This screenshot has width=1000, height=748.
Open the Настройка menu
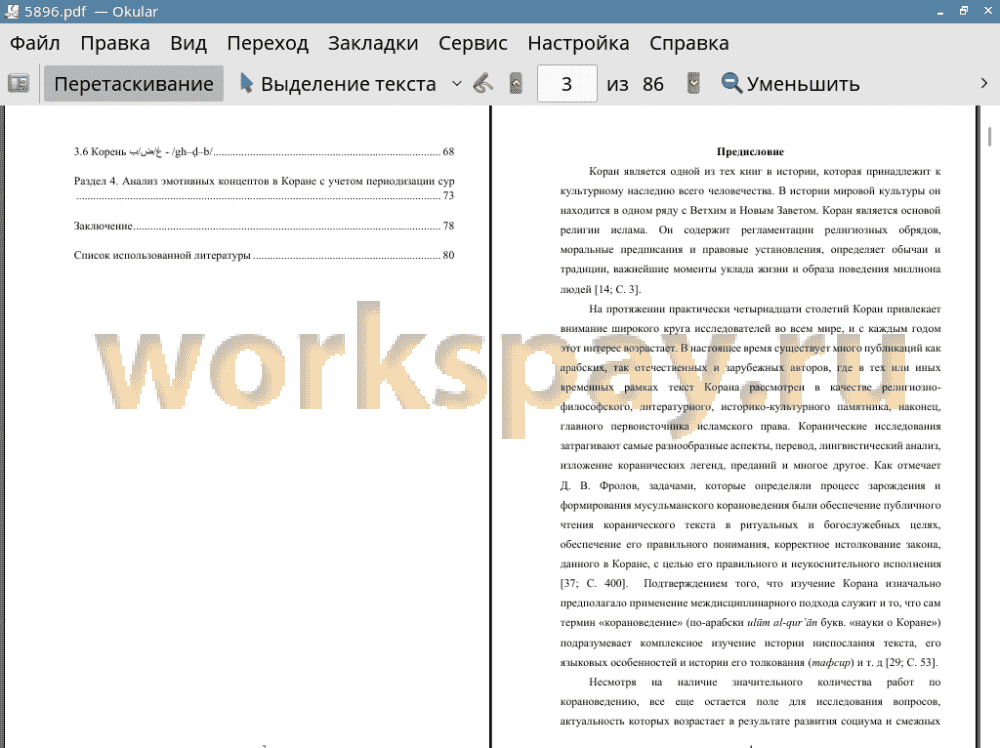tap(578, 43)
